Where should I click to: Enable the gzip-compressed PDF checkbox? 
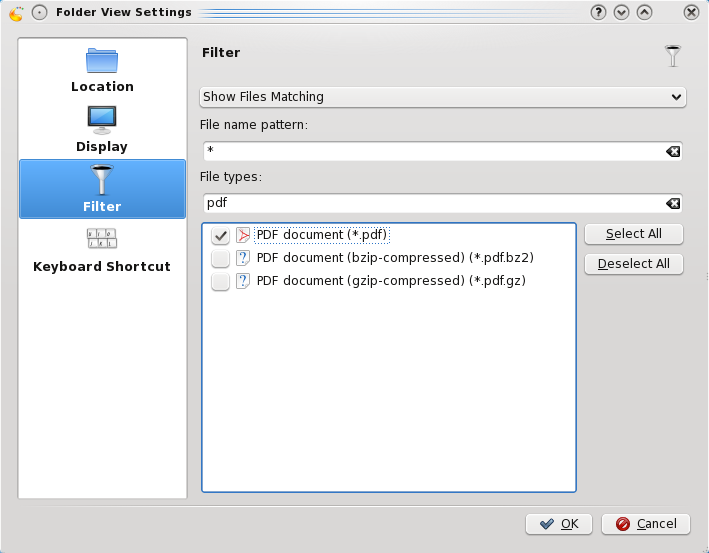coord(221,282)
